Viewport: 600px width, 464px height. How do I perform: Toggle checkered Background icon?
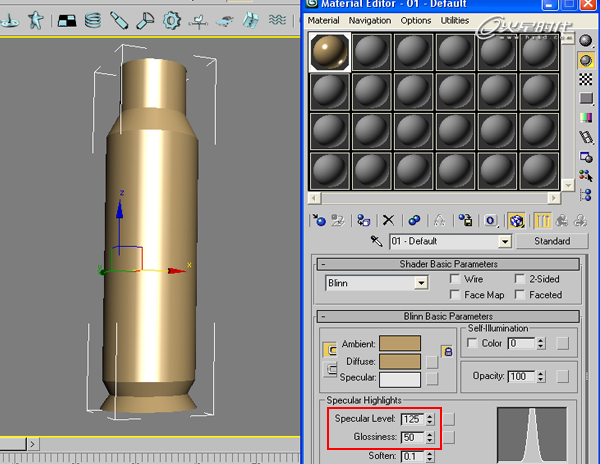click(585, 80)
